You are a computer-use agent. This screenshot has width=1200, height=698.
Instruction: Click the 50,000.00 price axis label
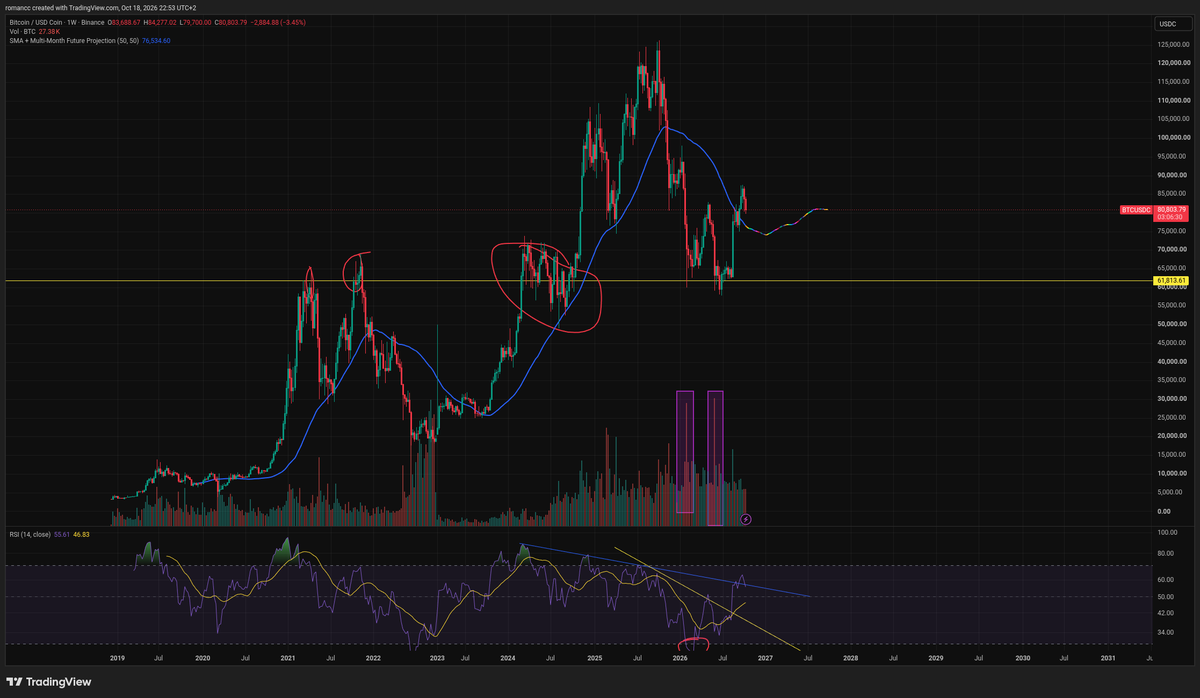(x=1172, y=324)
